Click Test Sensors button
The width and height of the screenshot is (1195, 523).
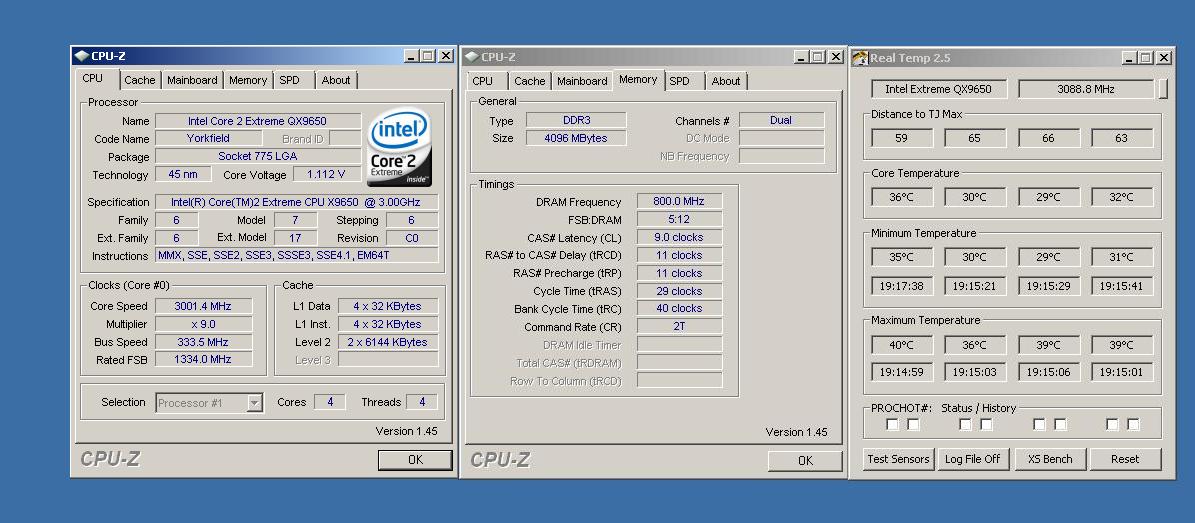click(899, 459)
